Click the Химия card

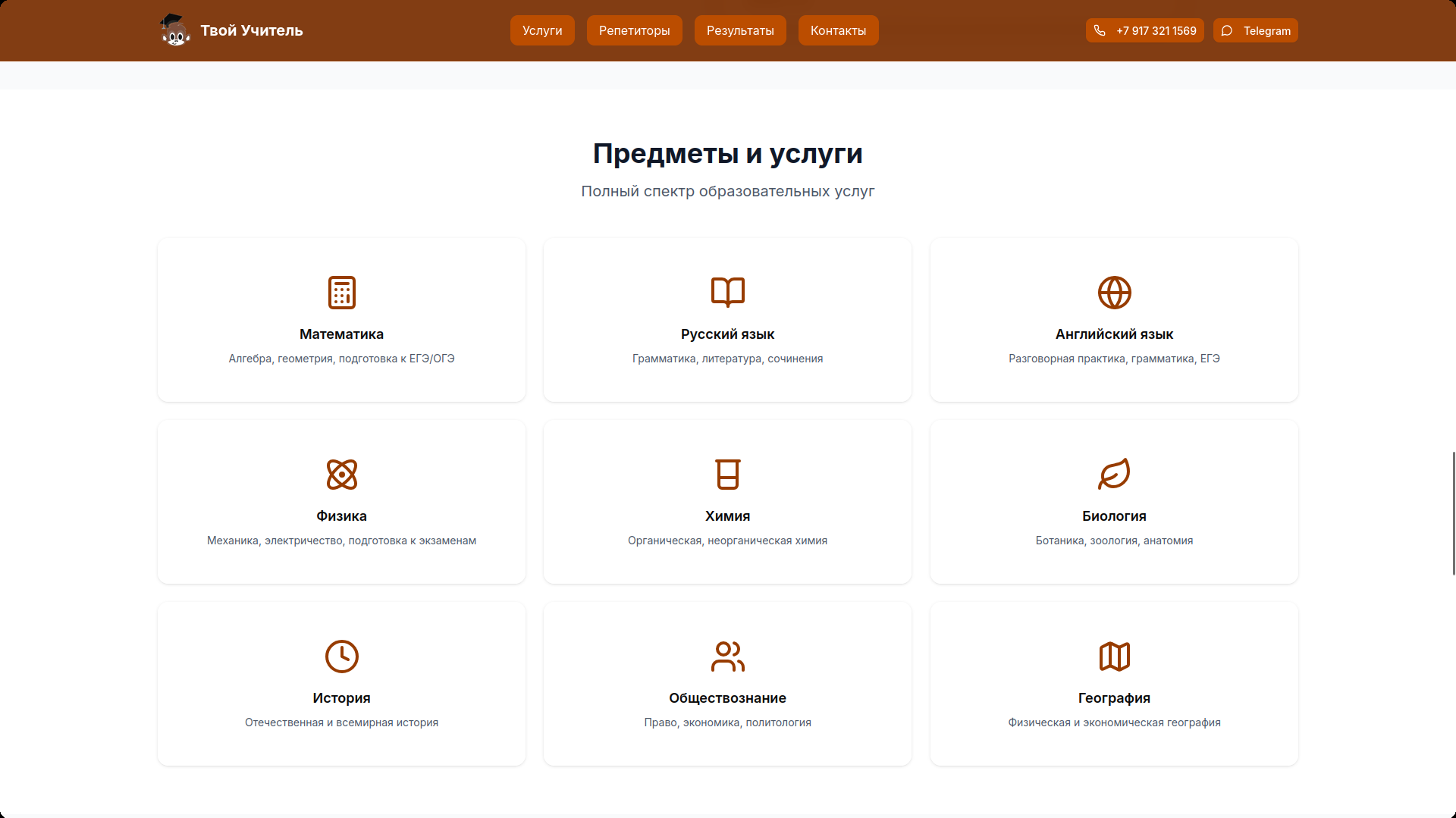(727, 501)
